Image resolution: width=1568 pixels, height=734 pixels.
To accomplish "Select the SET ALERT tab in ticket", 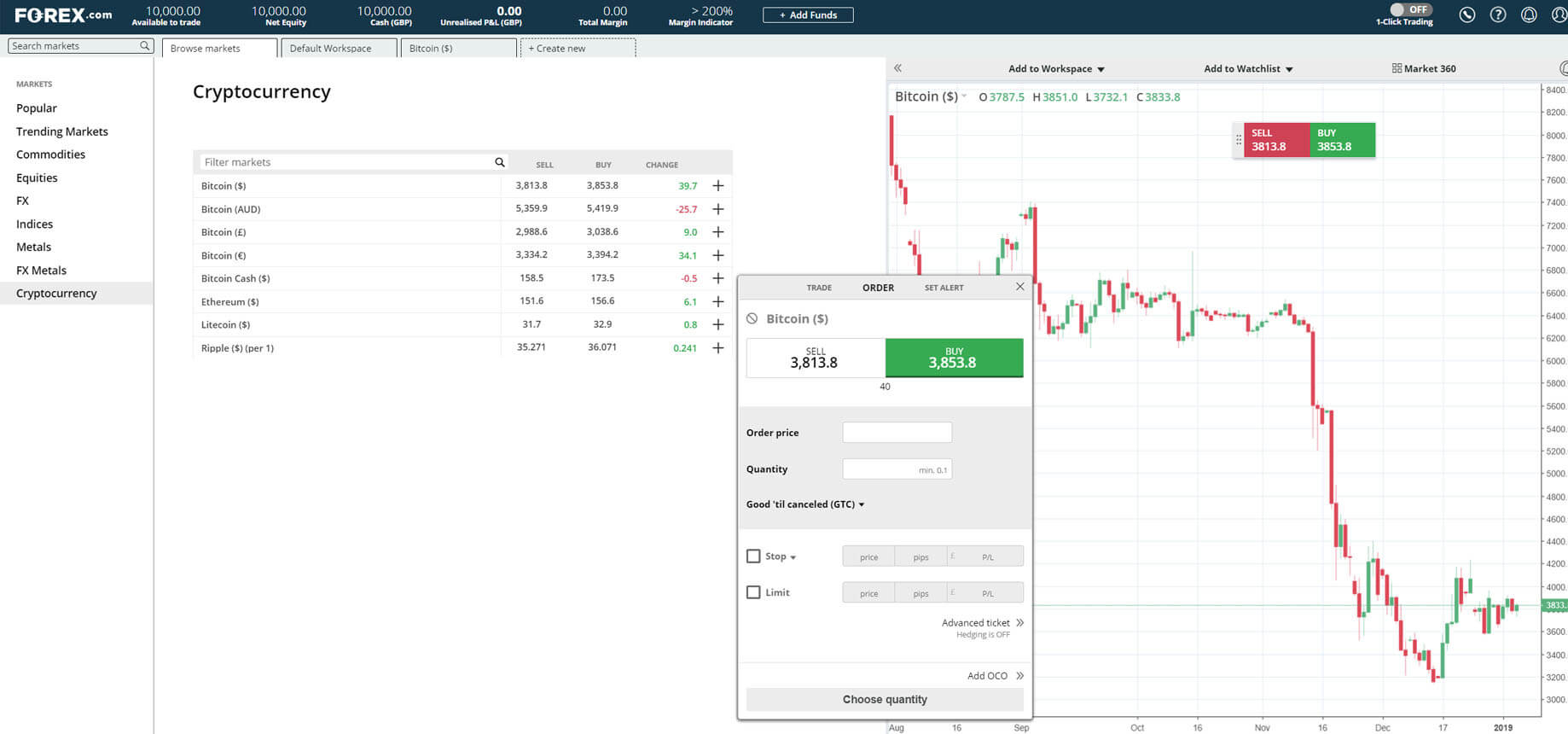I will [944, 288].
